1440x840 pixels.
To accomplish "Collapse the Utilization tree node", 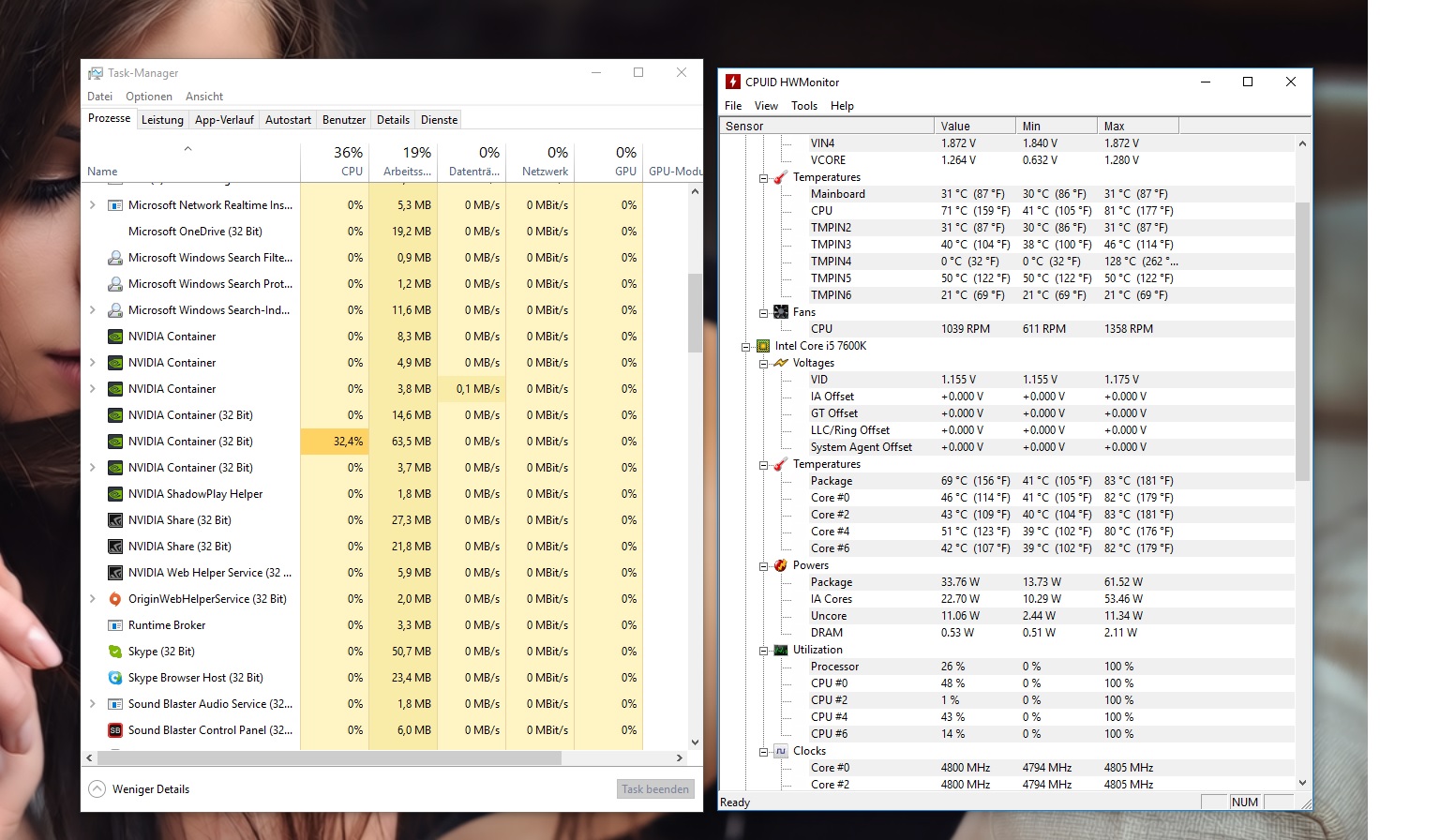I will (764, 650).
